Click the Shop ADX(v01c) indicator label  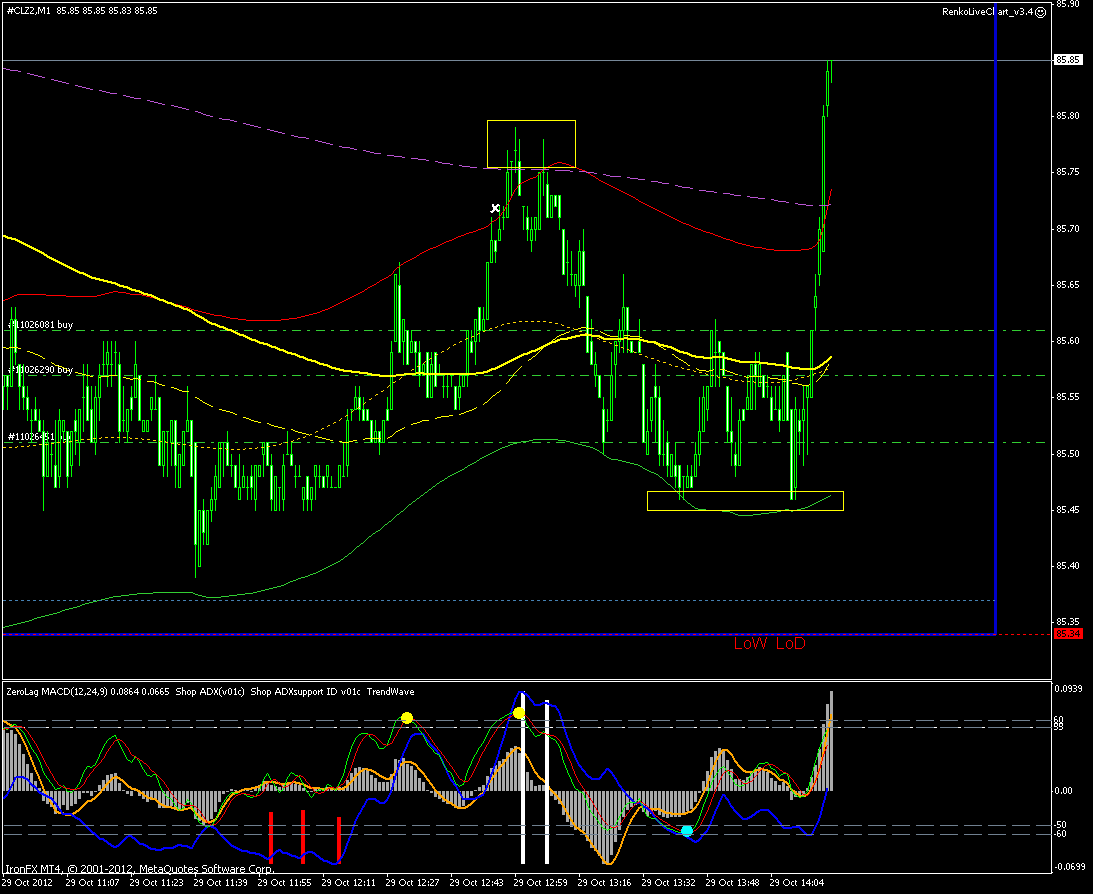tap(210, 692)
